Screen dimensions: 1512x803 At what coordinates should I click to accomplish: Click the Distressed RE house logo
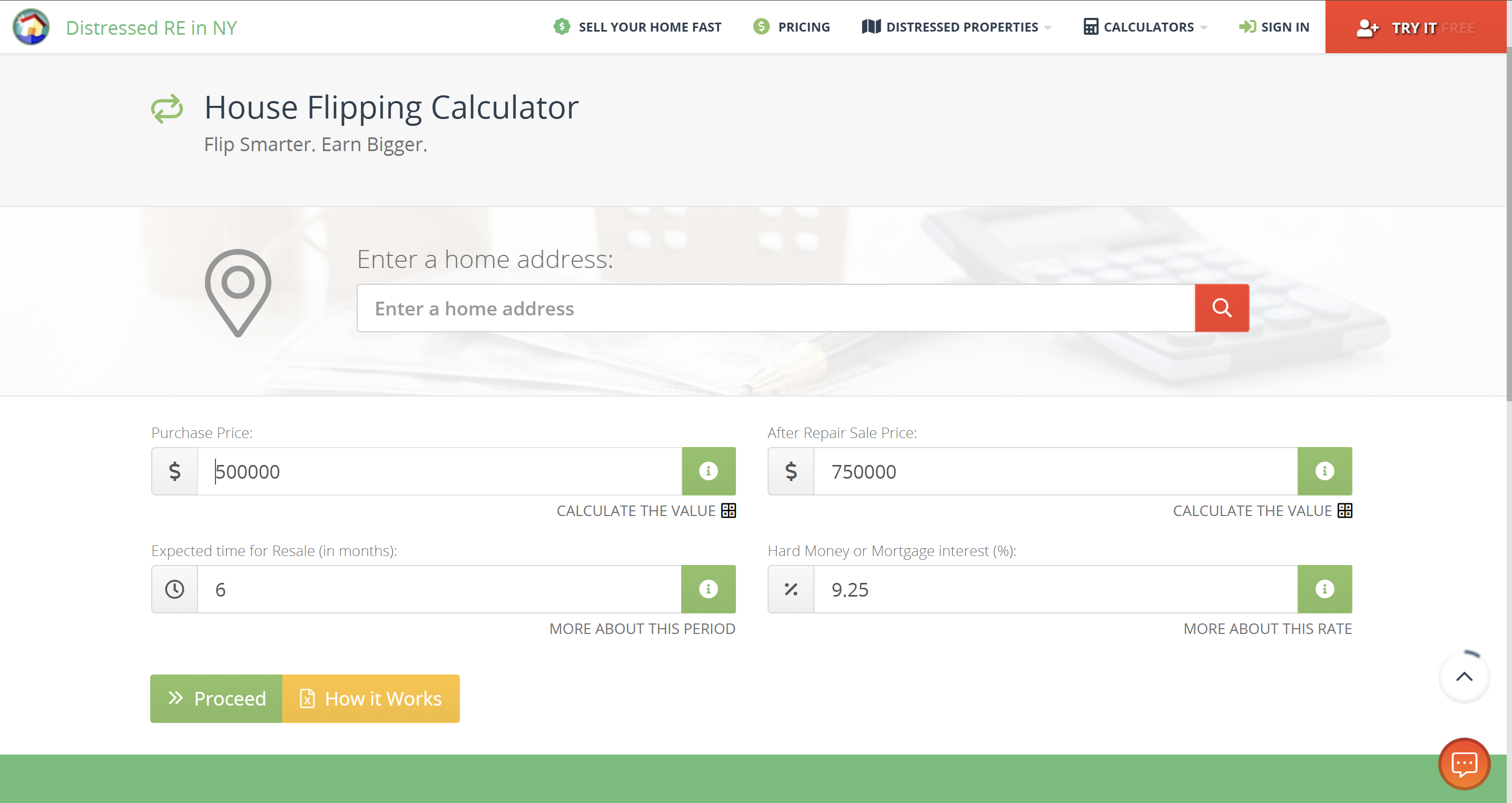(x=31, y=27)
